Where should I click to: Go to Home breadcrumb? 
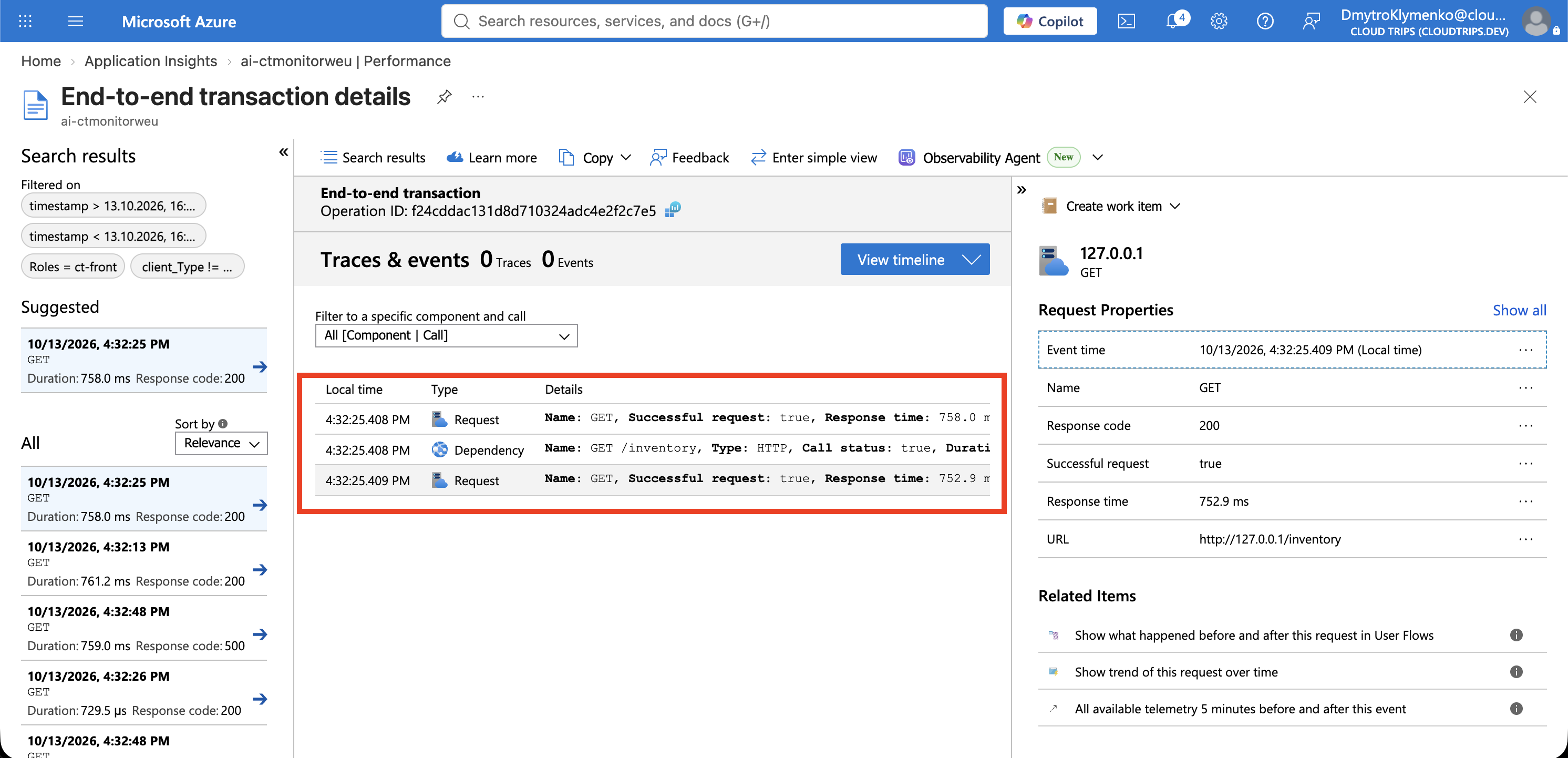(x=41, y=61)
